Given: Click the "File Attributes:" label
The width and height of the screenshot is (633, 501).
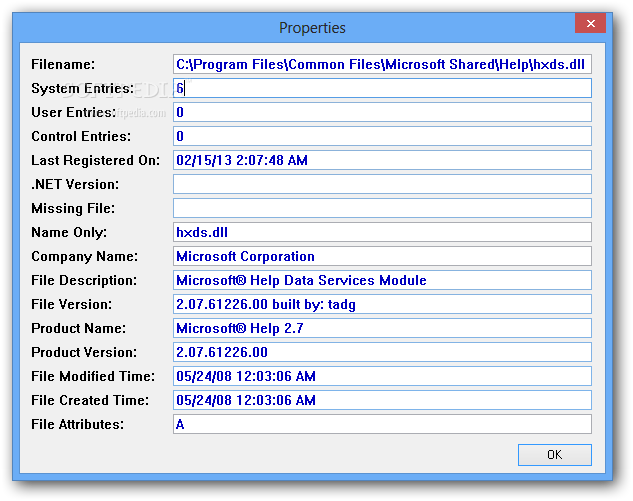Looking at the screenshot, I should click(78, 424).
